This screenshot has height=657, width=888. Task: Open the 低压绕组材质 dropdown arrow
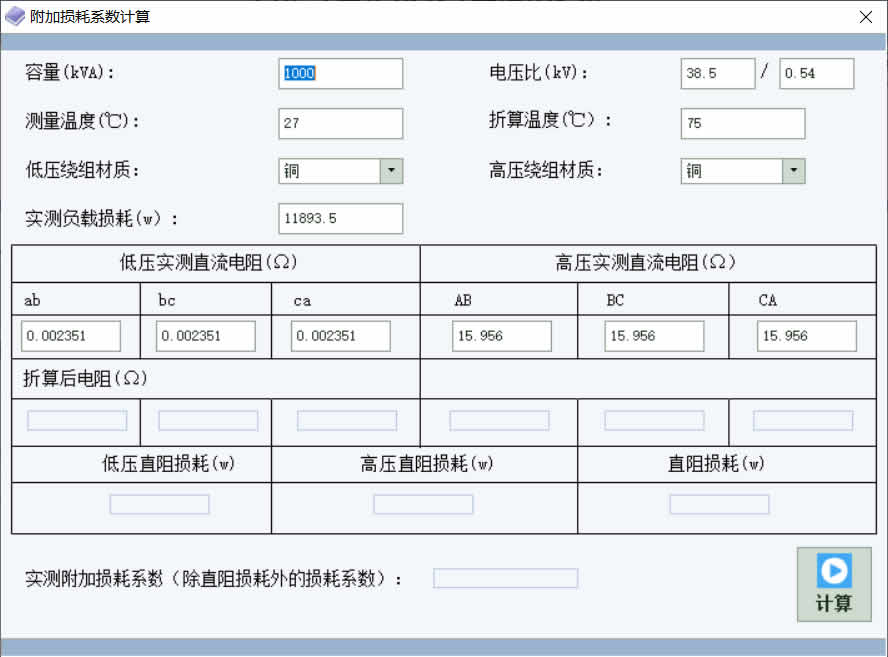click(x=391, y=170)
